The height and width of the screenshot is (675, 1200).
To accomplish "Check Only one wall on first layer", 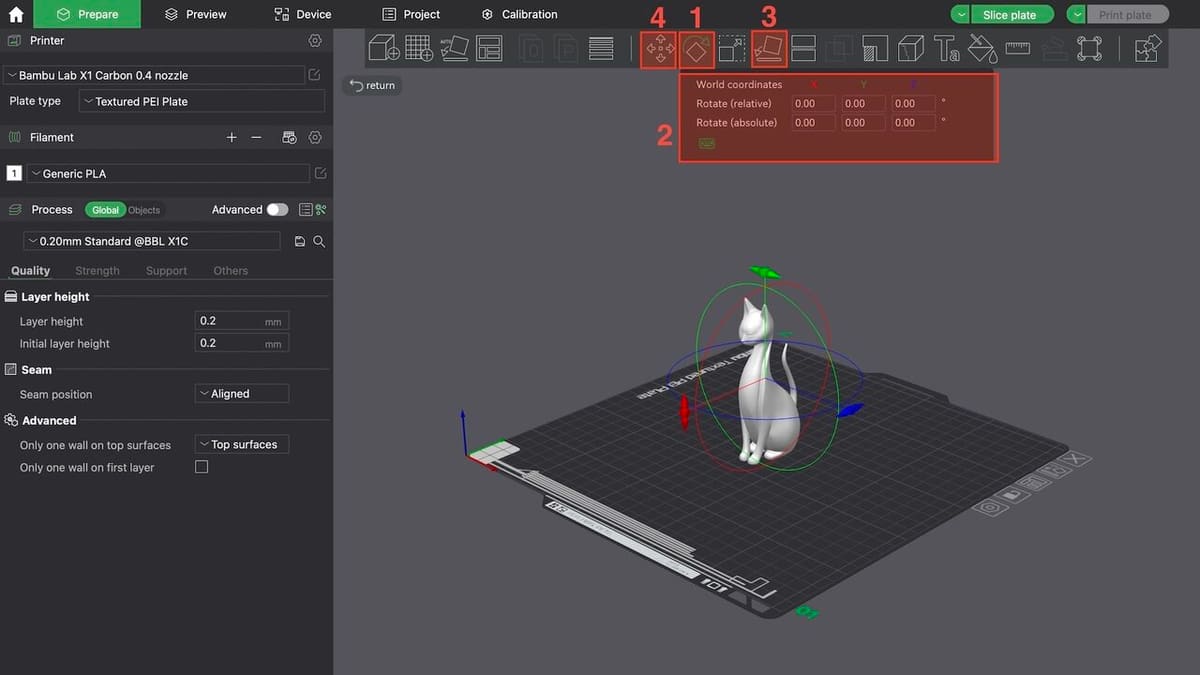I will (x=202, y=467).
